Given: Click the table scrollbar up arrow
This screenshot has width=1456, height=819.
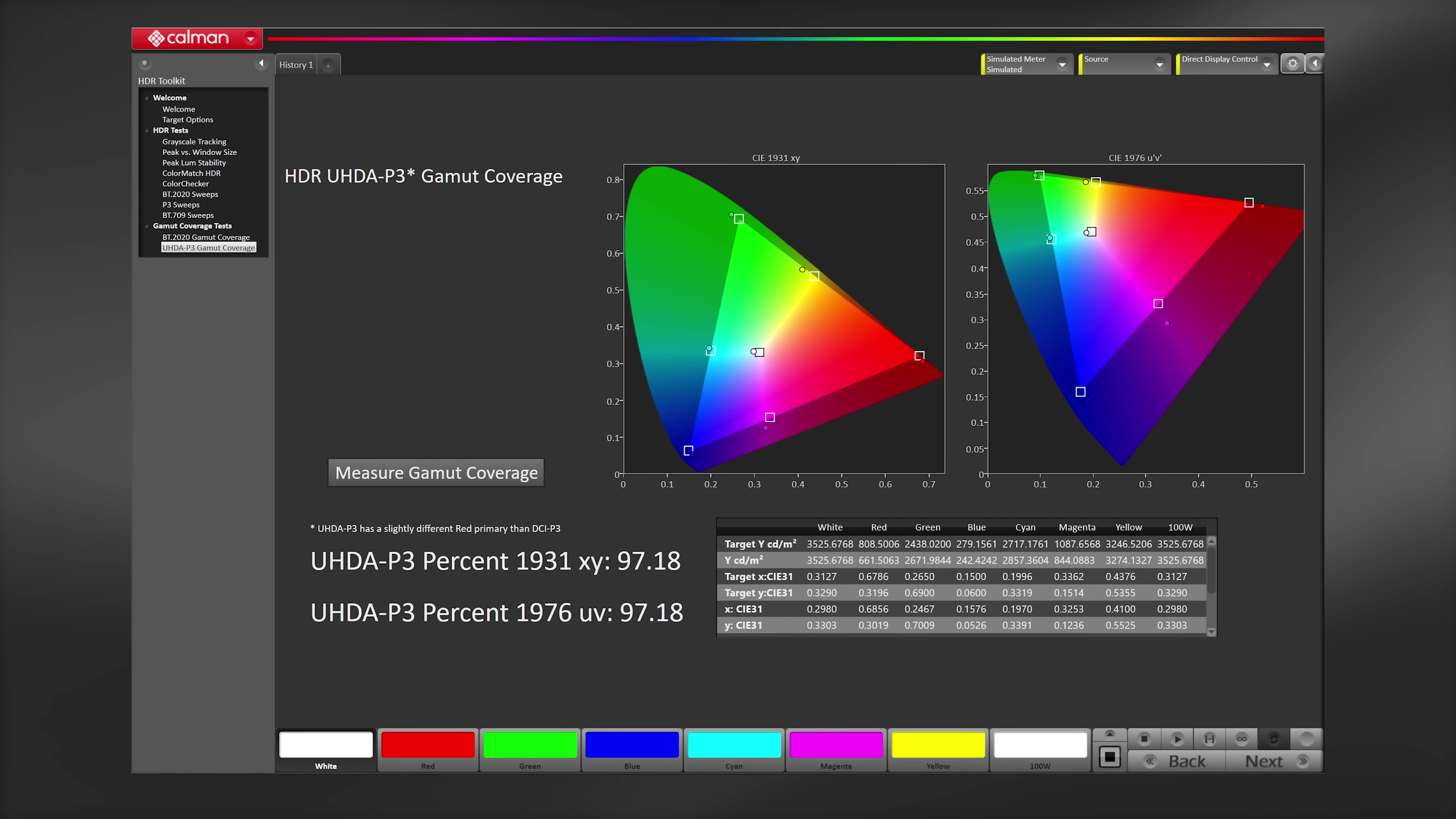Looking at the screenshot, I should pyautogui.click(x=1211, y=541).
